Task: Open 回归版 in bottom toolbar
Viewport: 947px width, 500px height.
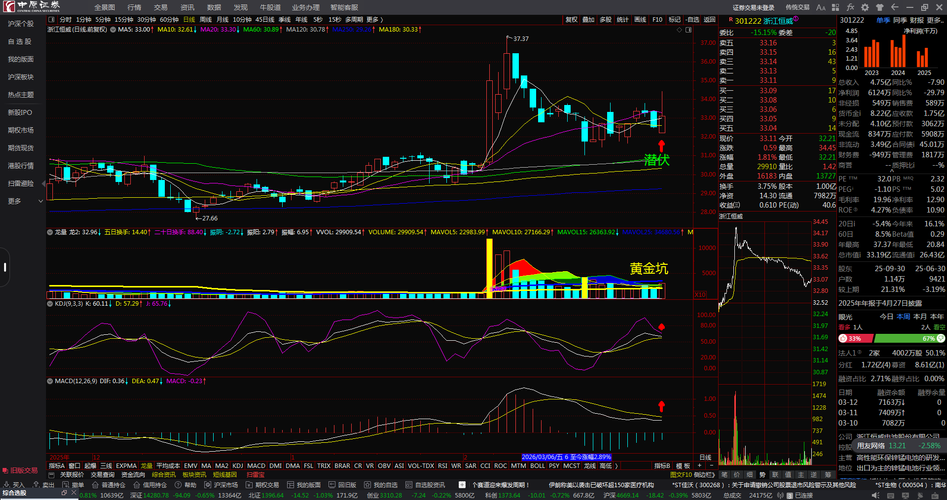Action: [342, 485]
